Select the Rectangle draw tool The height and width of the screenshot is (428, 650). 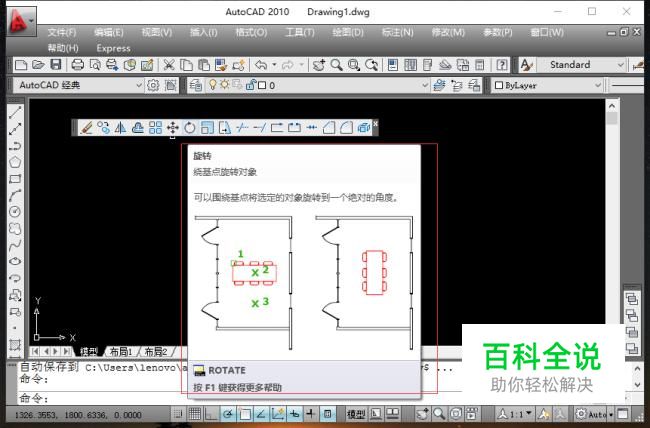click(15, 179)
